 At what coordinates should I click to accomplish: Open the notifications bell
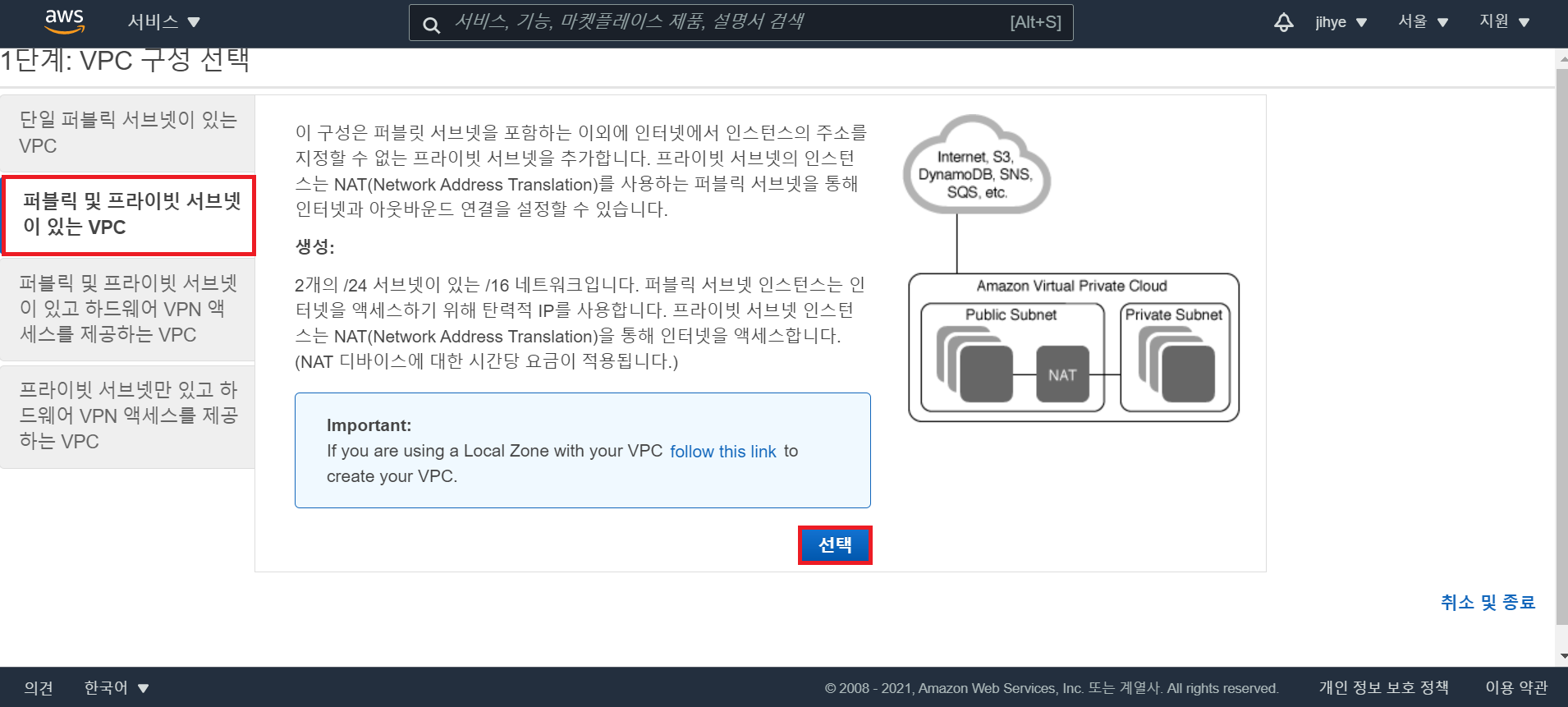(1283, 22)
